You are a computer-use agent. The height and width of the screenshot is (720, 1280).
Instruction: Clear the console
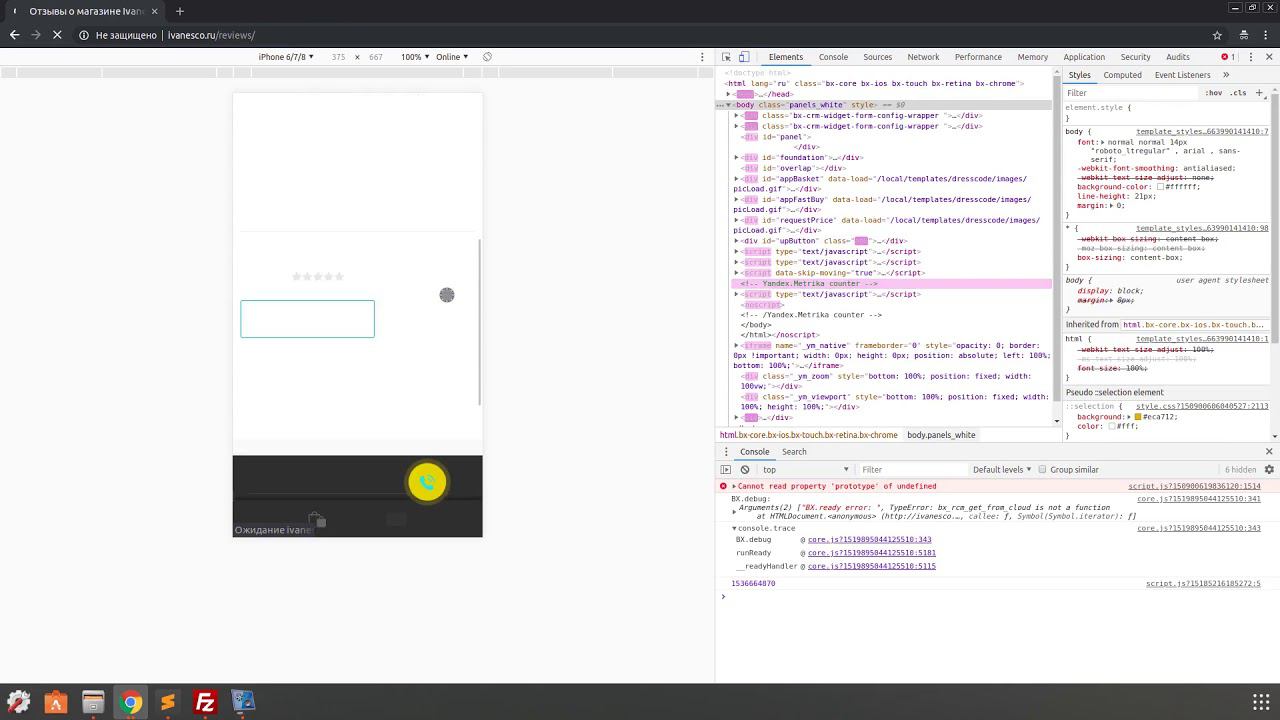coord(745,469)
